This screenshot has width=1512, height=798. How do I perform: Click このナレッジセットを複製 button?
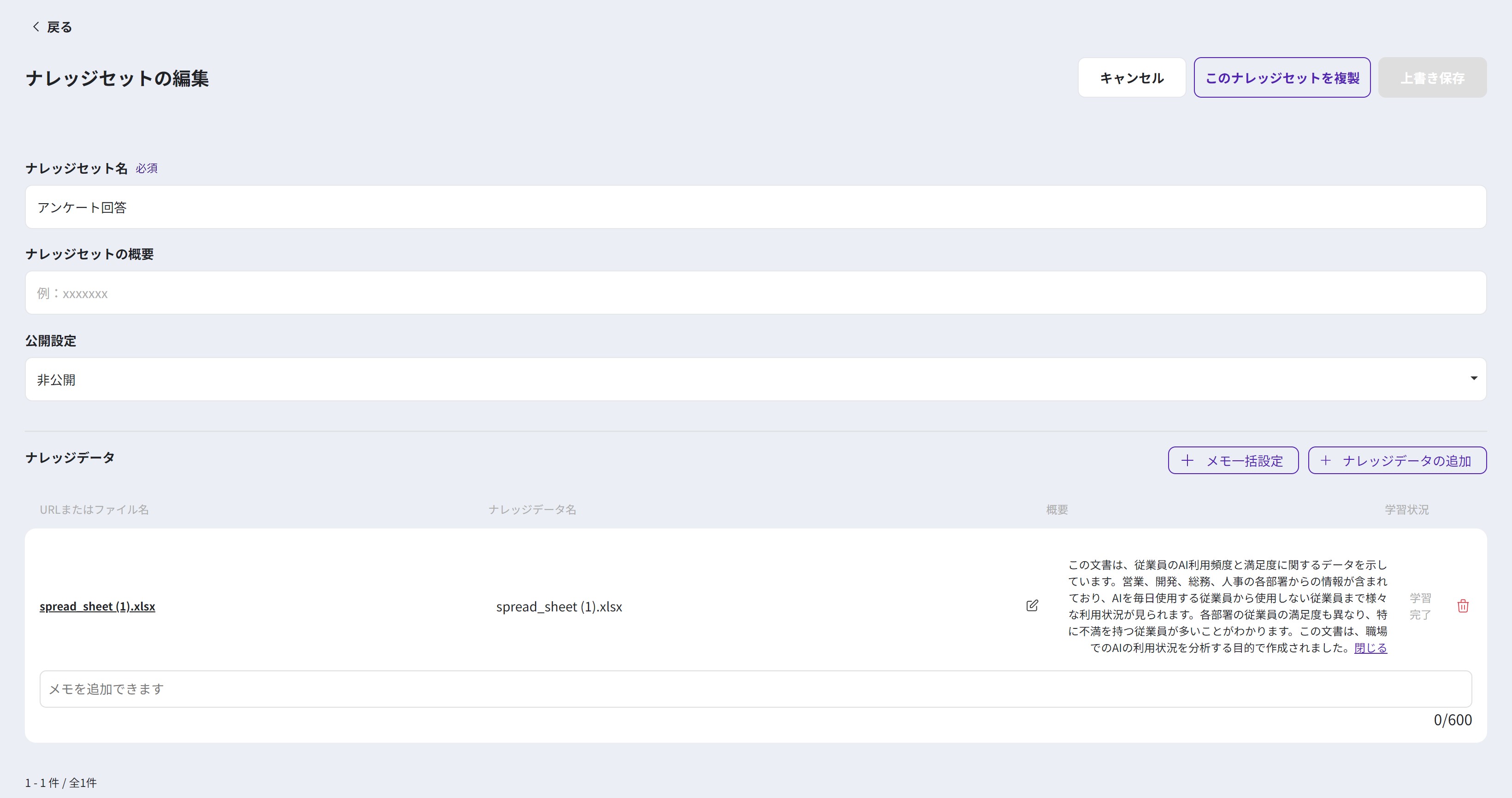[x=1282, y=77]
